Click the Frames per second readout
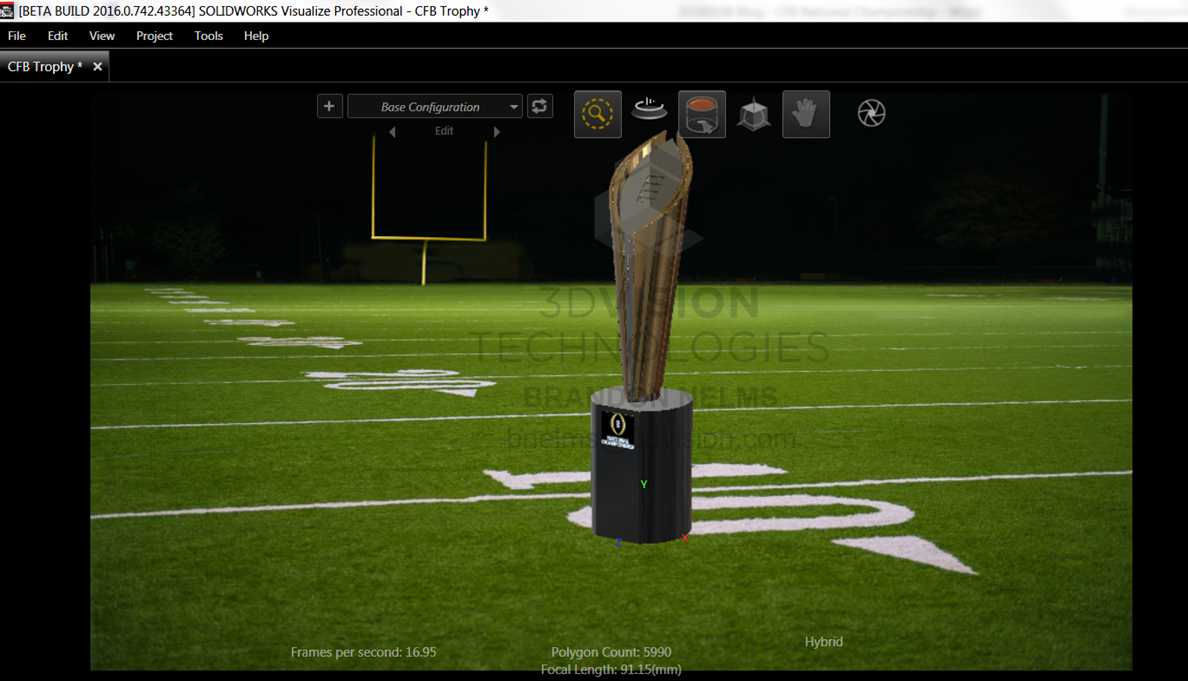1188x681 pixels. point(364,652)
